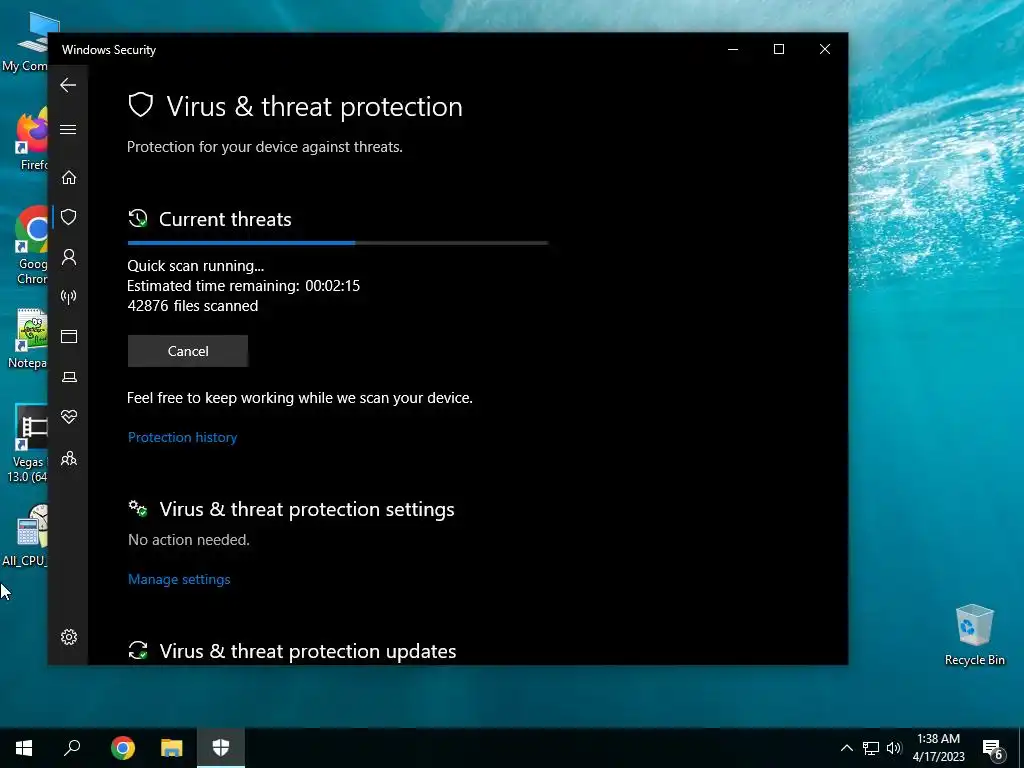Screen dimensions: 1024x768
Task: Select Google Chrome desktop shortcut
Action: pos(31,246)
